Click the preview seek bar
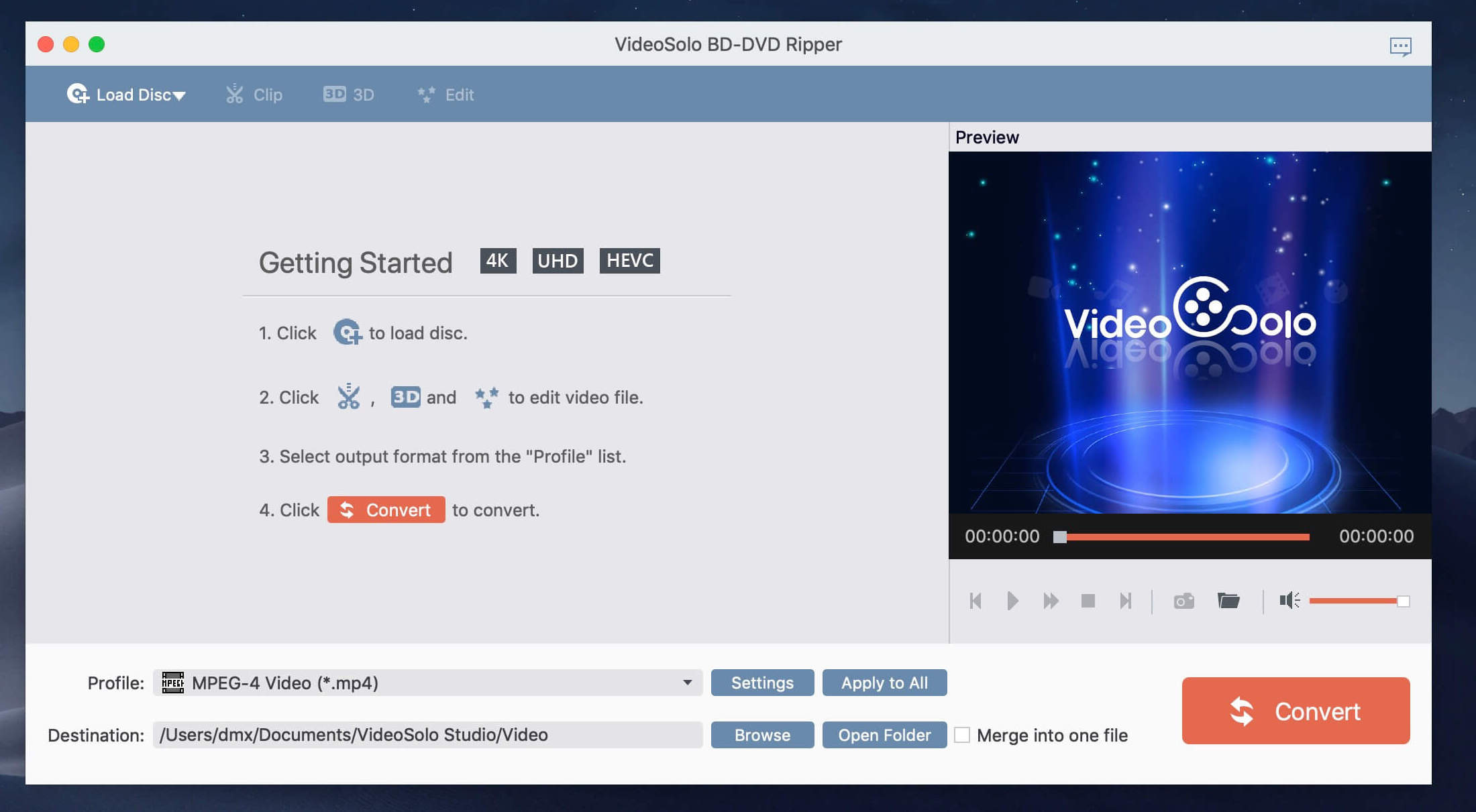 [1181, 537]
